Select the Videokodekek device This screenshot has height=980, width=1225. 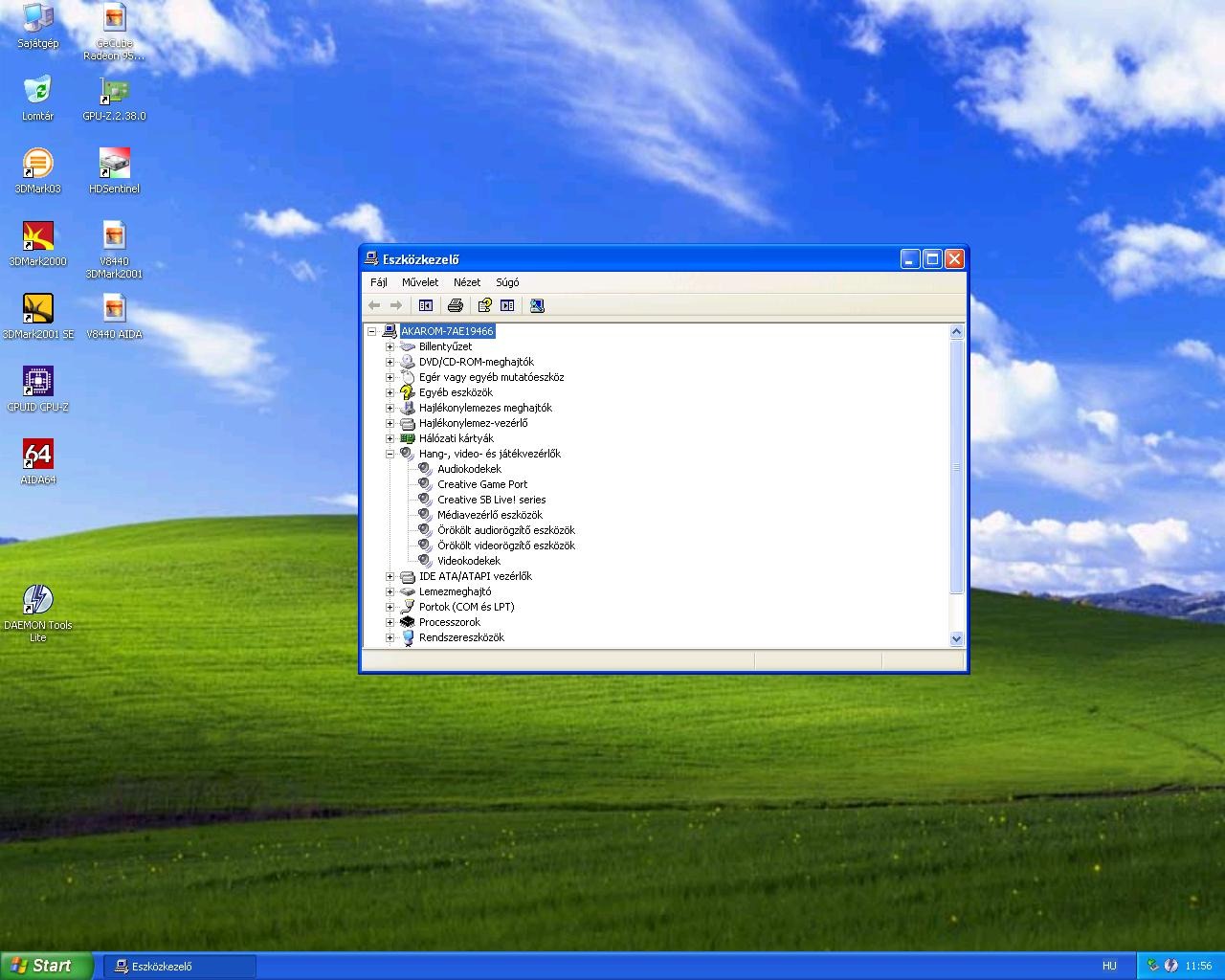click(469, 561)
